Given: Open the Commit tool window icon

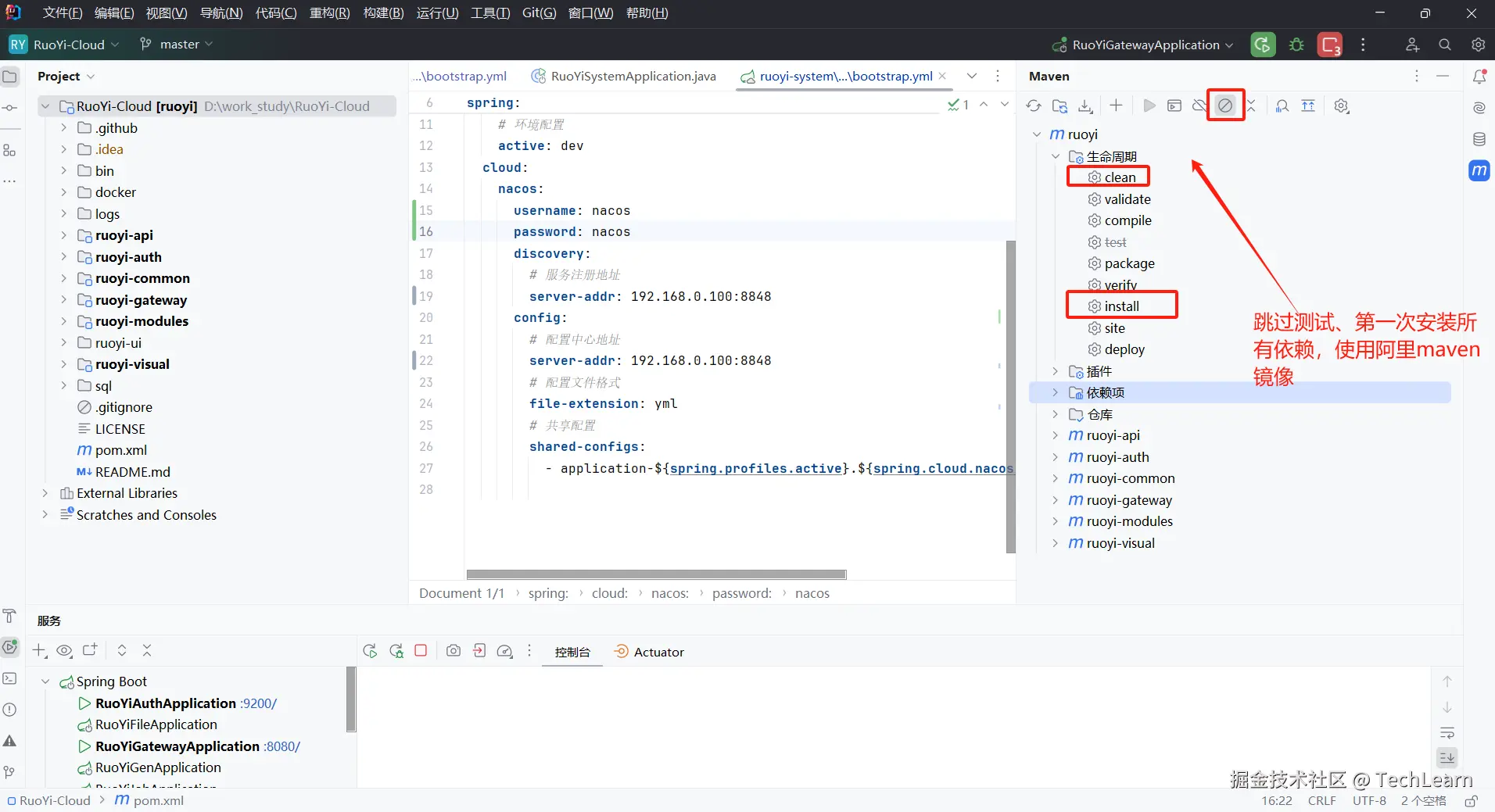Looking at the screenshot, I should 10,108.
